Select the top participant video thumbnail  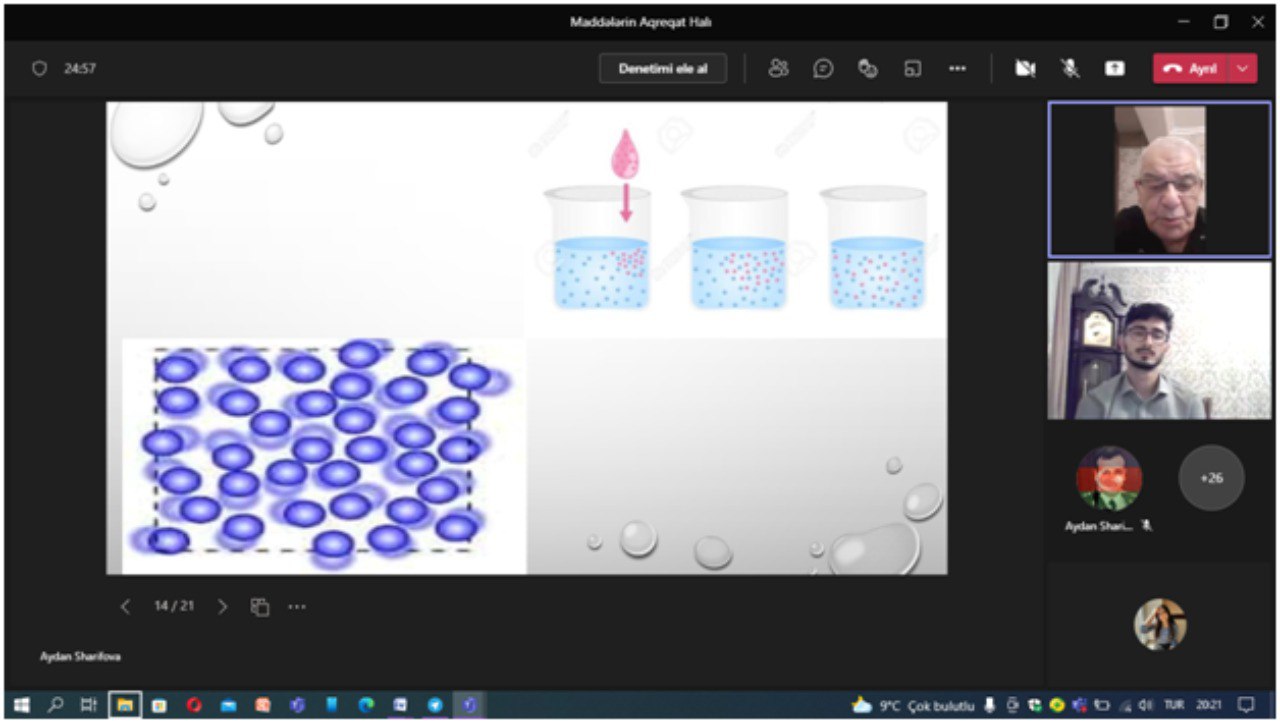point(1159,179)
